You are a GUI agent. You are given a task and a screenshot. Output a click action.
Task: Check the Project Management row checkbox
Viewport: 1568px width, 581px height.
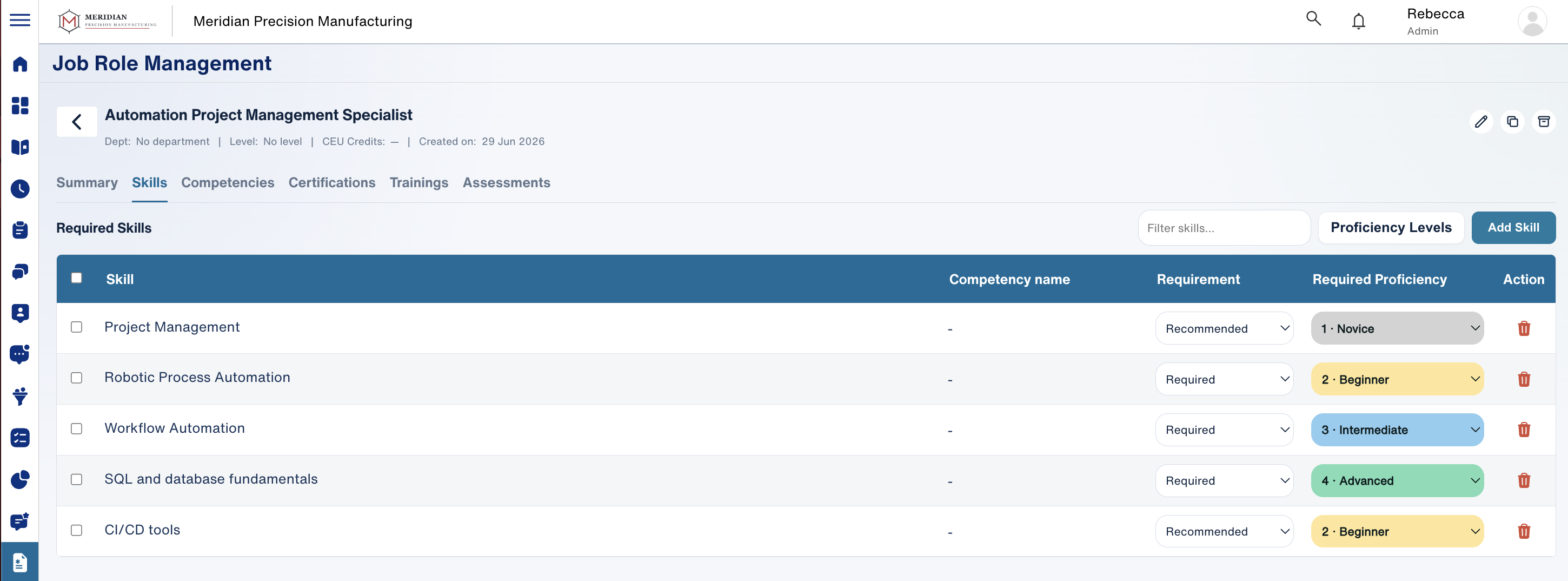tap(76, 327)
